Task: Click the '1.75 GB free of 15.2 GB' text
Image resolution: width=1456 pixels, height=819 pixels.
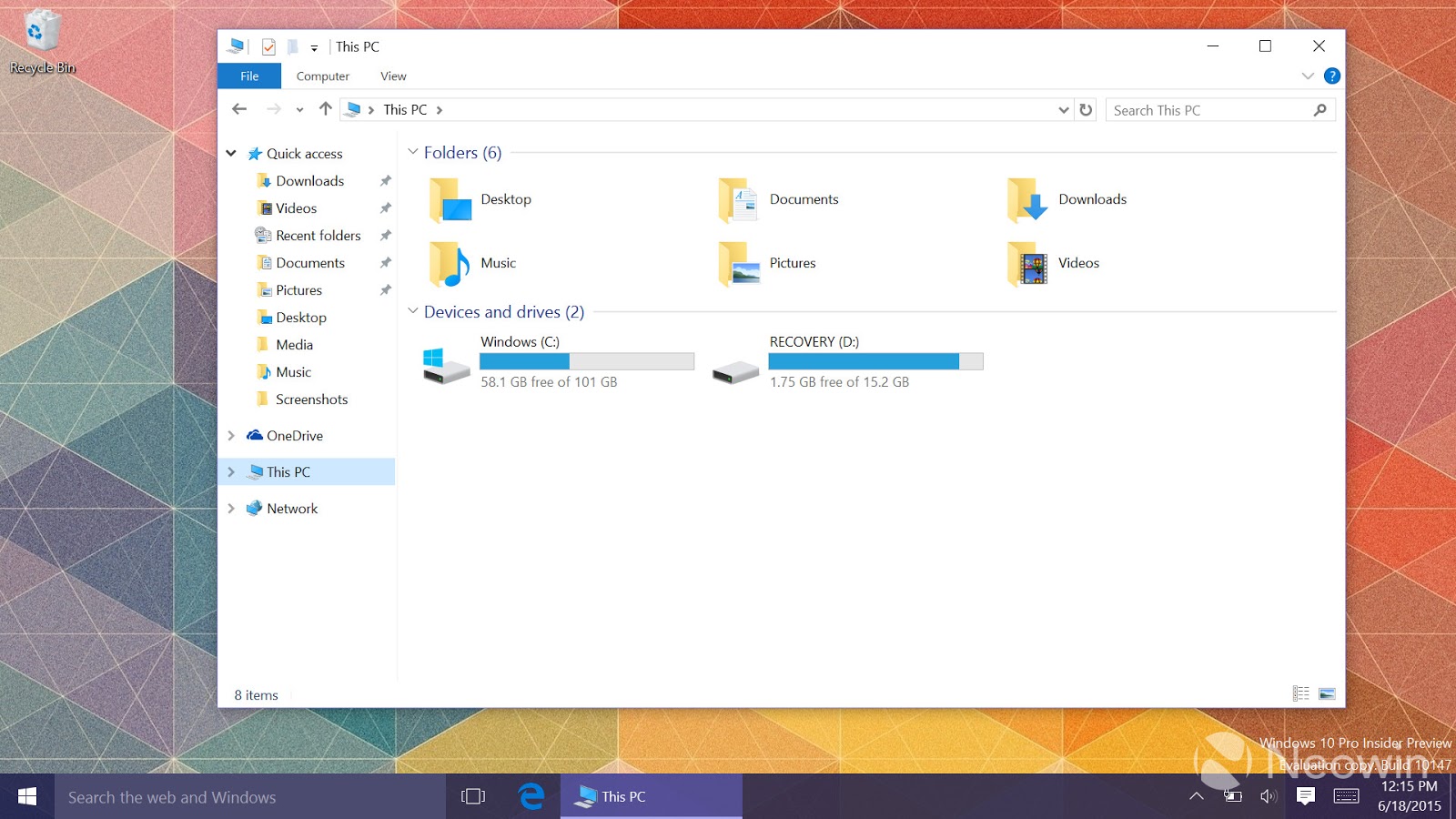Action: point(839,382)
